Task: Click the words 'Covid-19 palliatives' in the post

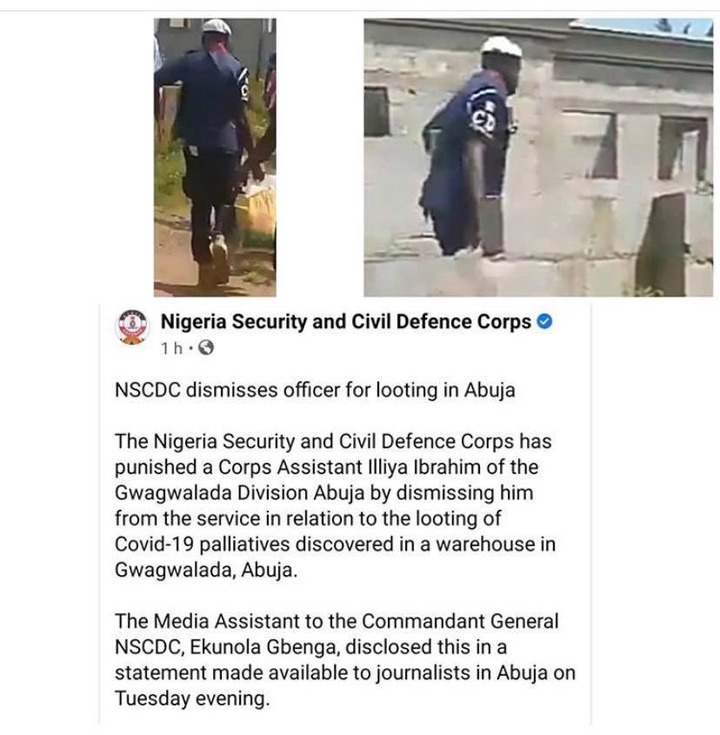Action: point(202,544)
